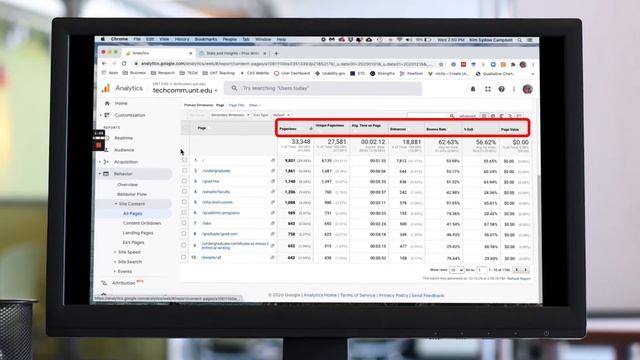Click the Refresh Report link
640x360 pixels.
click(519, 278)
